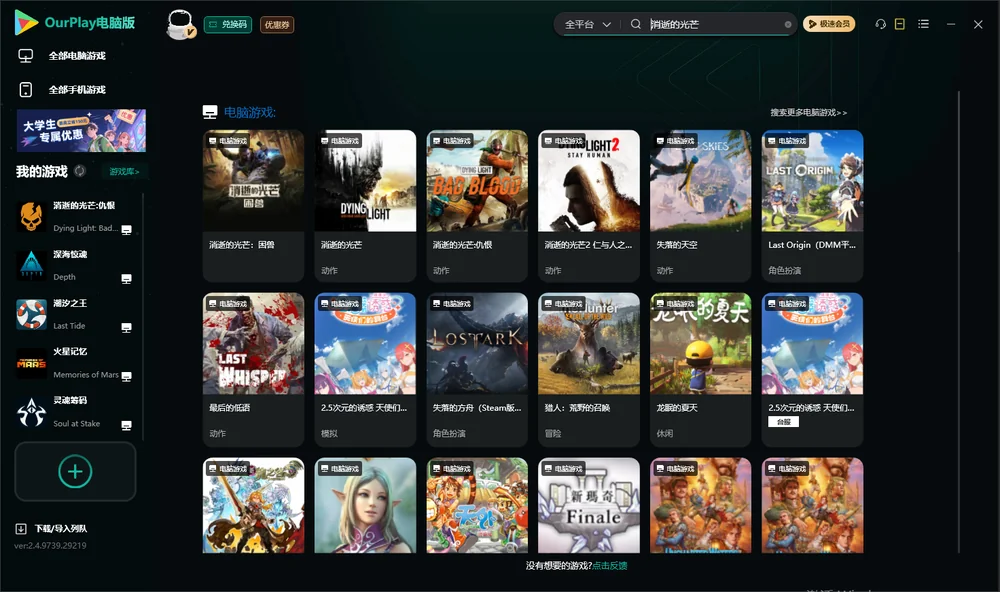Screen dimensions: 1000x592
Task: Click the 消逝的光芒:仇恨 sidebar entry text
Action: [x=84, y=205]
